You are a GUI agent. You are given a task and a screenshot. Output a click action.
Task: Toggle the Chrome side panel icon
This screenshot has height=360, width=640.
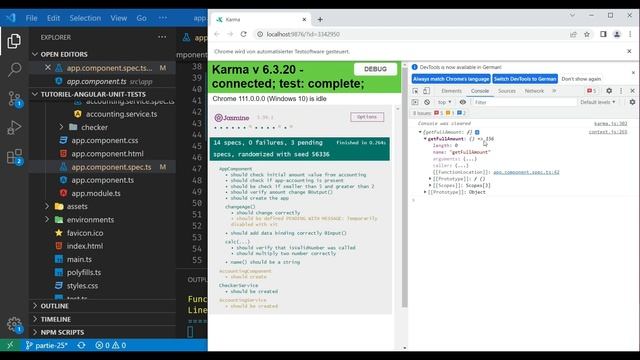point(603,34)
